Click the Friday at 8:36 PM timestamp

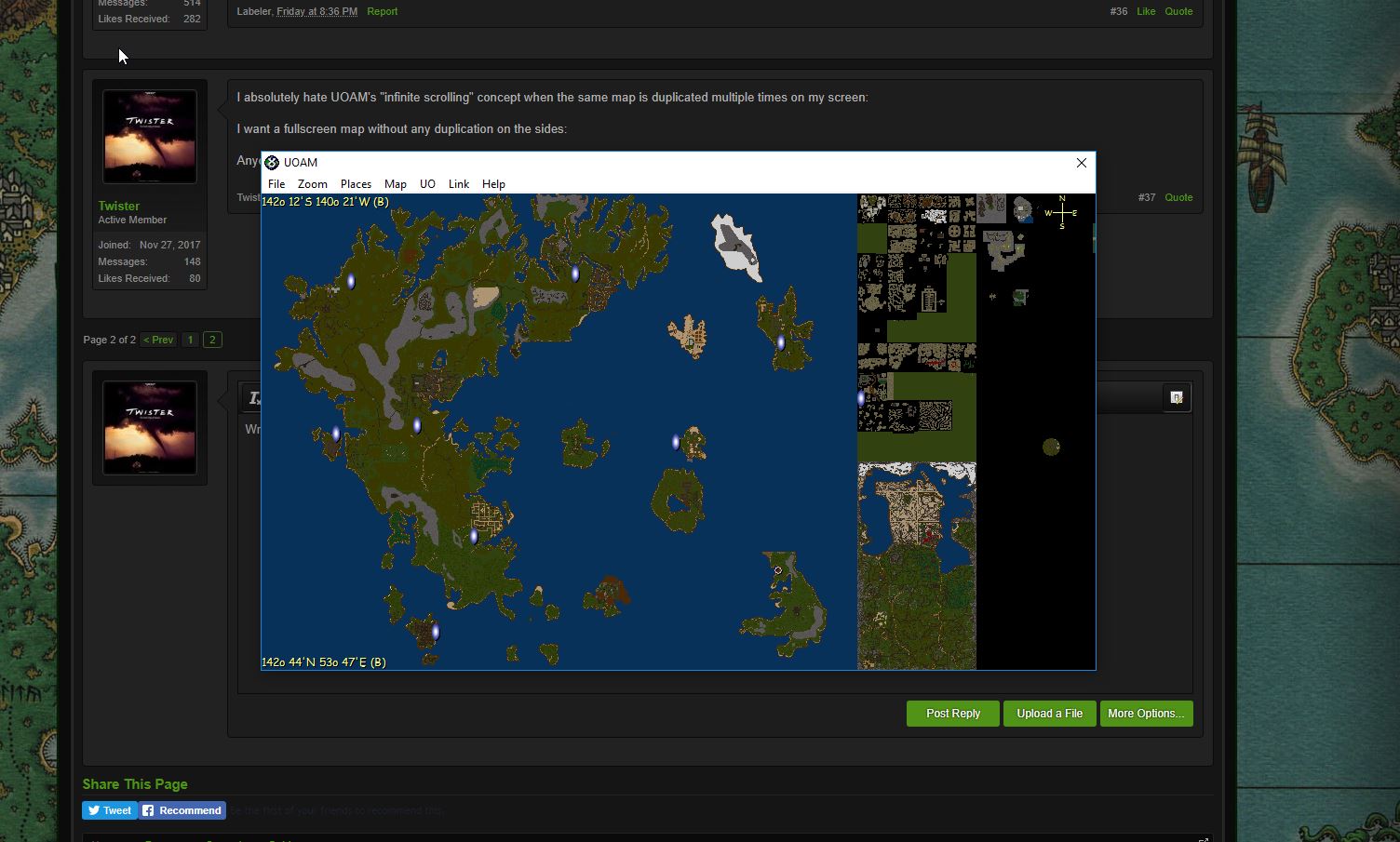(x=316, y=11)
